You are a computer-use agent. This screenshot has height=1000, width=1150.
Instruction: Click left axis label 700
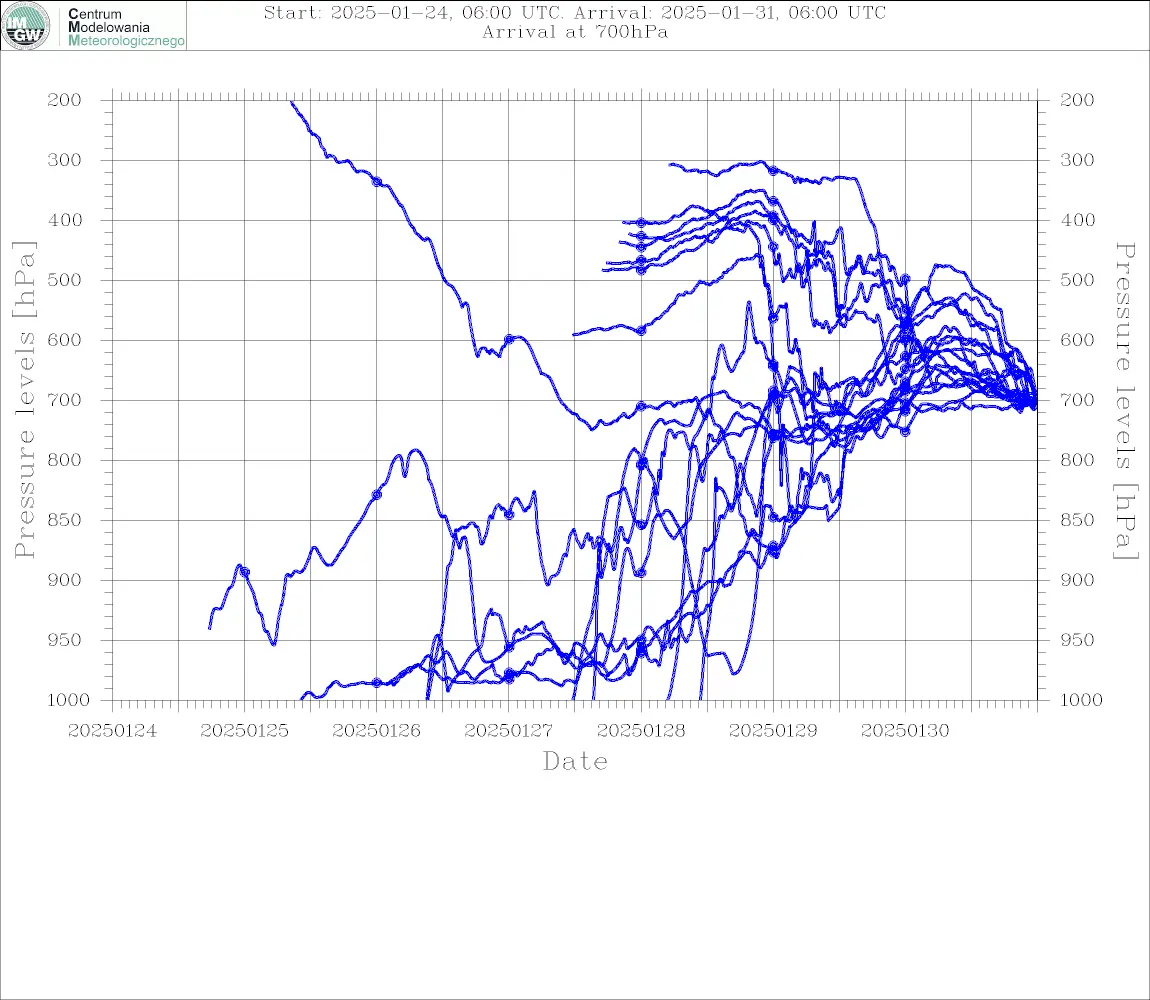(65, 401)
